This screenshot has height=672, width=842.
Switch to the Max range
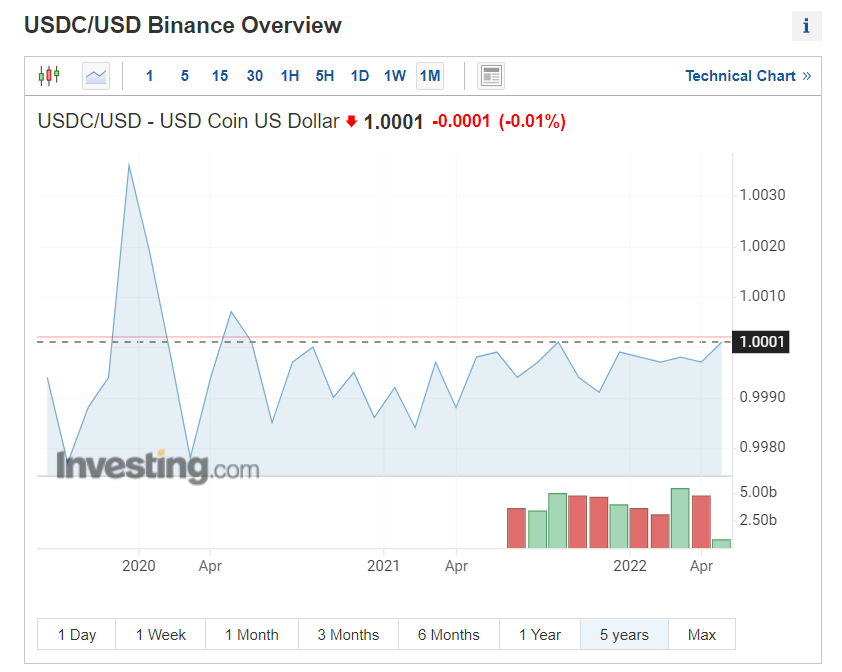tap(702, 634)
